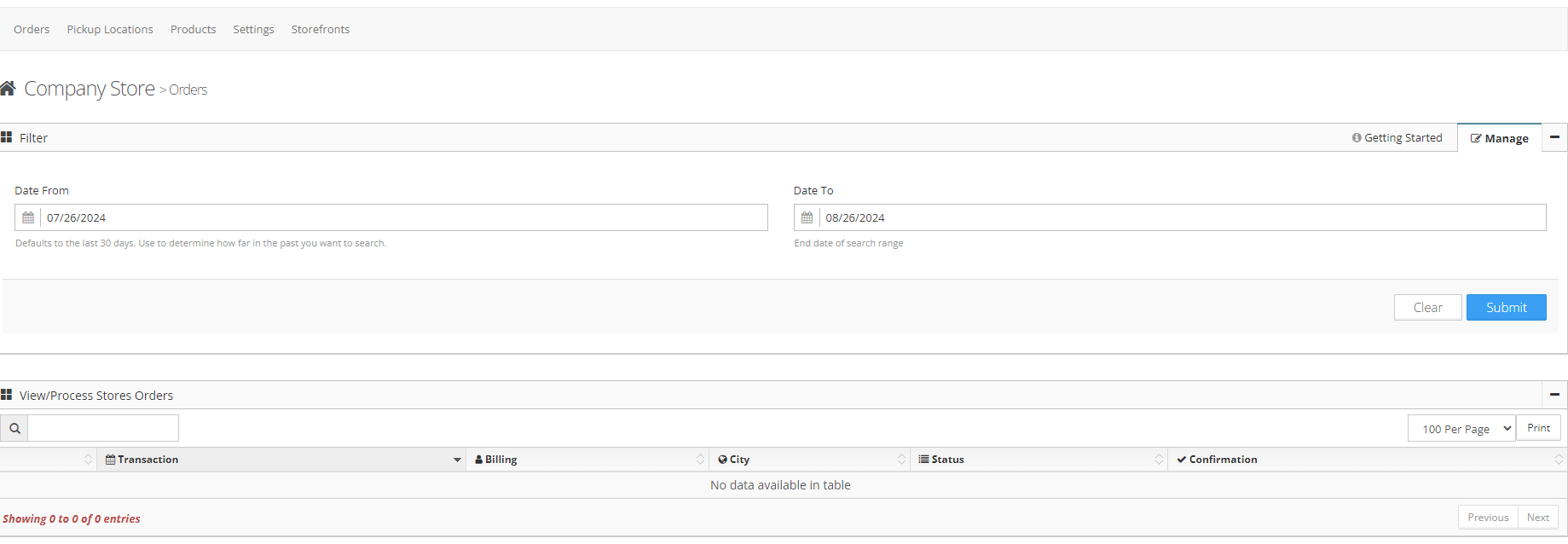
Task: Sort by the Confirmation column
Action: click(1223, 460)
